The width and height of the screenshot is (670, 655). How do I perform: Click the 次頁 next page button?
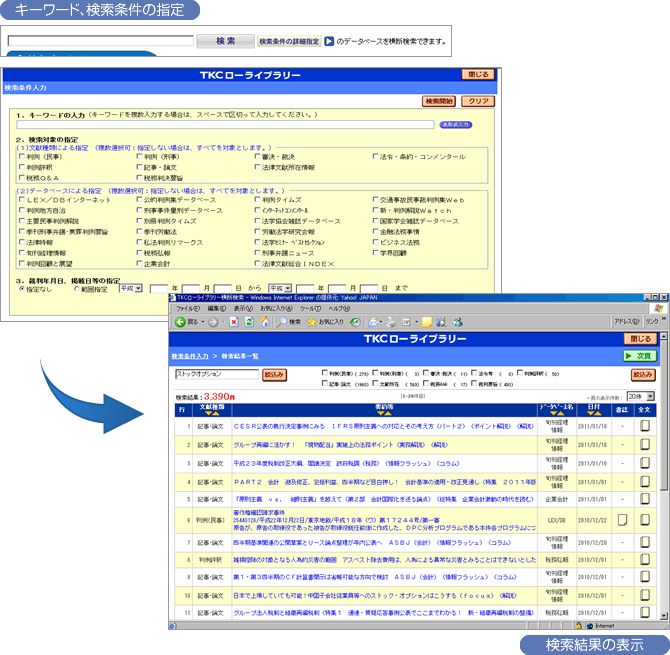(639, 356)
